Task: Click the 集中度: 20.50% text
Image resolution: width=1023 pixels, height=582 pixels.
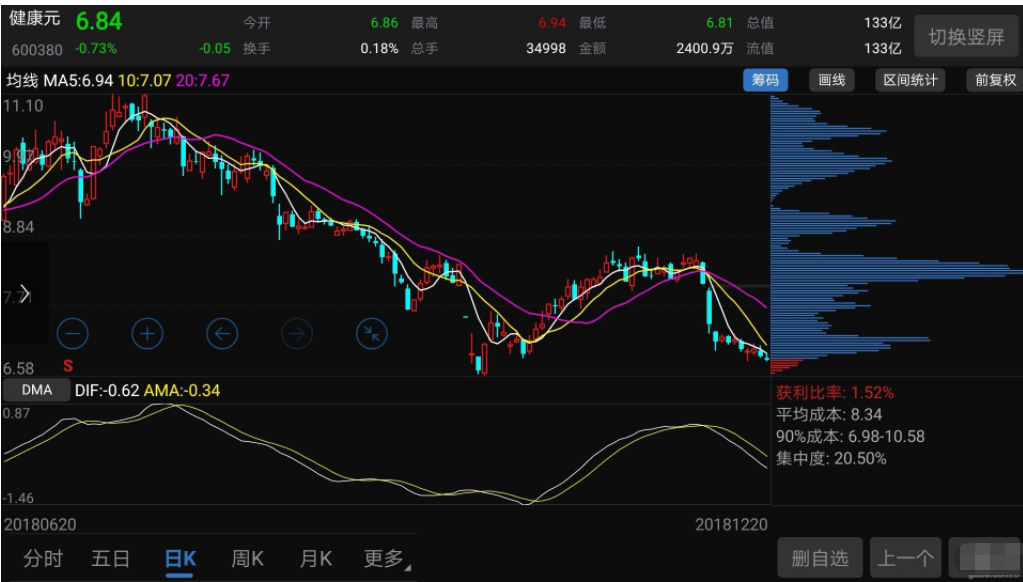Action: 831,459
